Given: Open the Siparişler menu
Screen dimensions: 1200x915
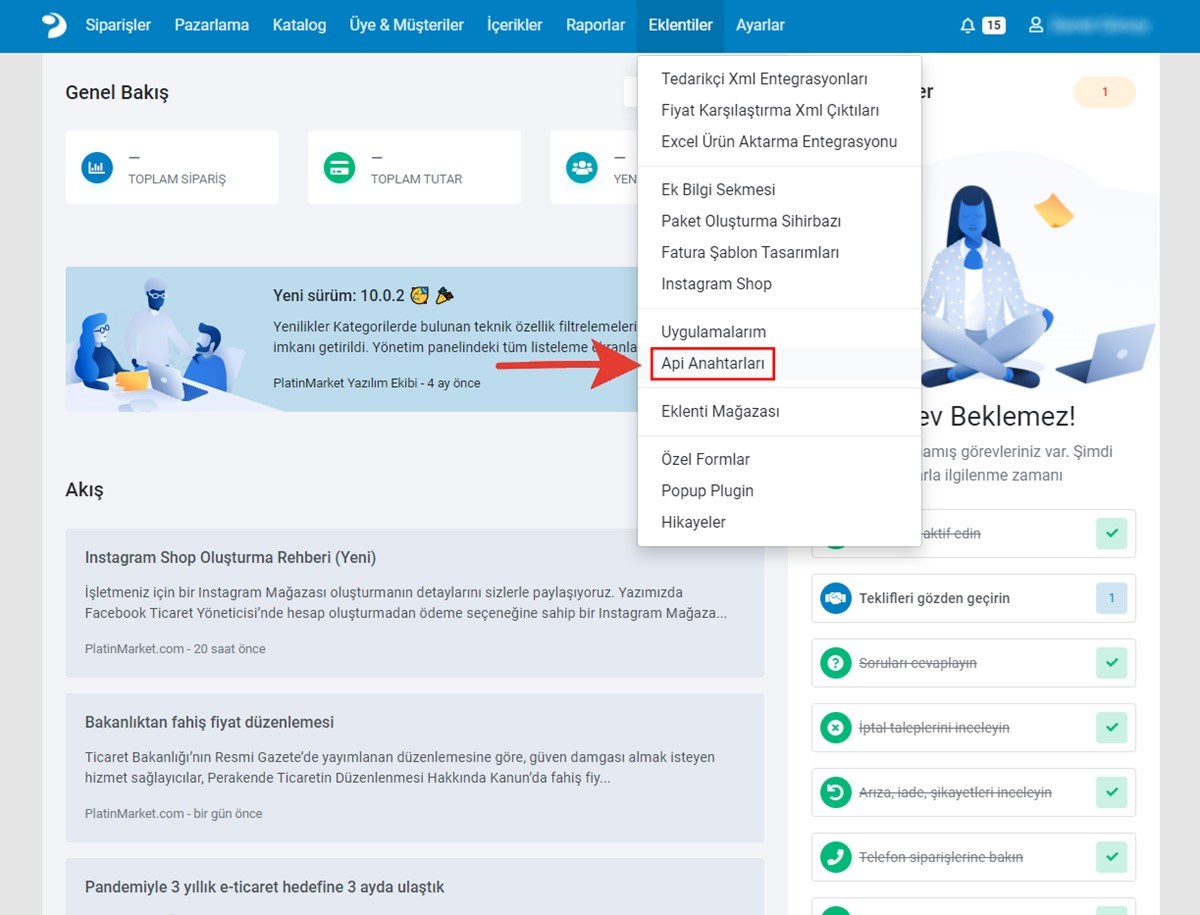Looking at the screenshot, I should [118, 25].
